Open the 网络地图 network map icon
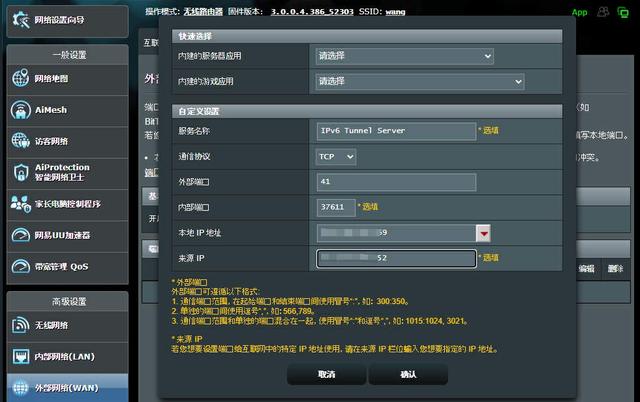Viewport: 640px width, 402px height. pos(20,78)
